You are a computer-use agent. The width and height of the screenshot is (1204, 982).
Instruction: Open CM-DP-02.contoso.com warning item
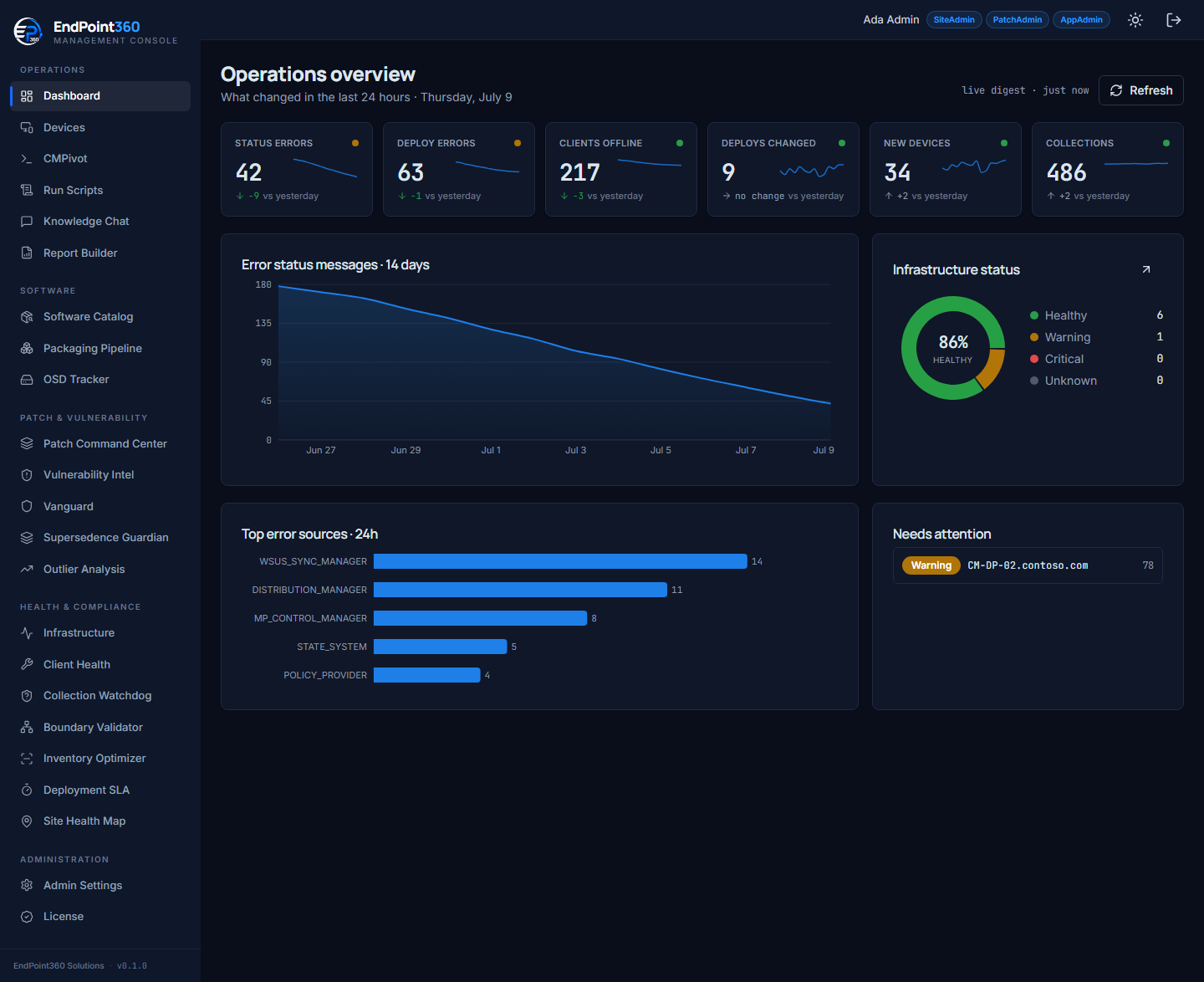click(1028, 565)
